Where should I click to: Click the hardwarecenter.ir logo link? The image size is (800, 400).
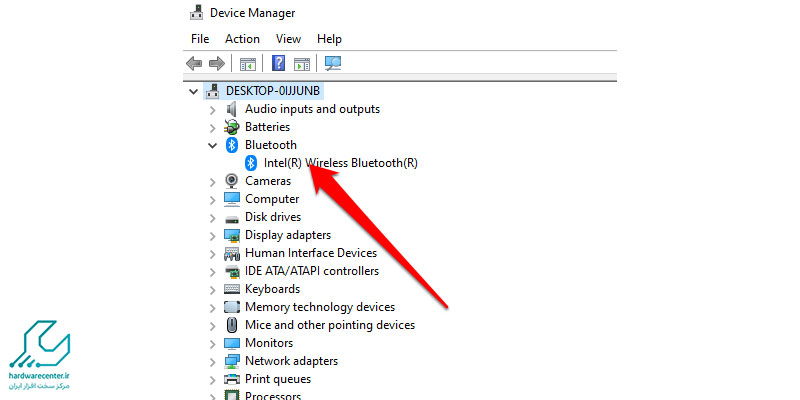tap(40, 354)
